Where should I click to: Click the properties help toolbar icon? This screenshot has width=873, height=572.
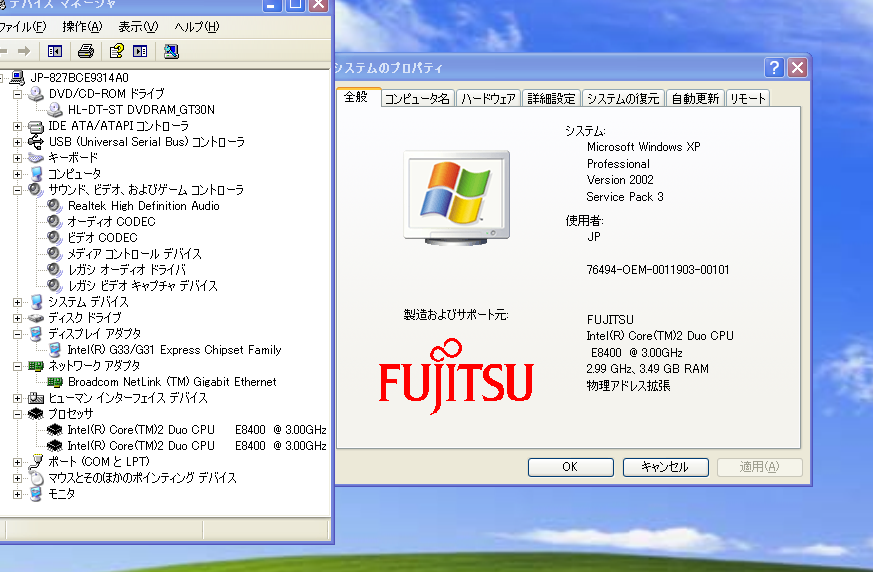[x=116, y=52]
